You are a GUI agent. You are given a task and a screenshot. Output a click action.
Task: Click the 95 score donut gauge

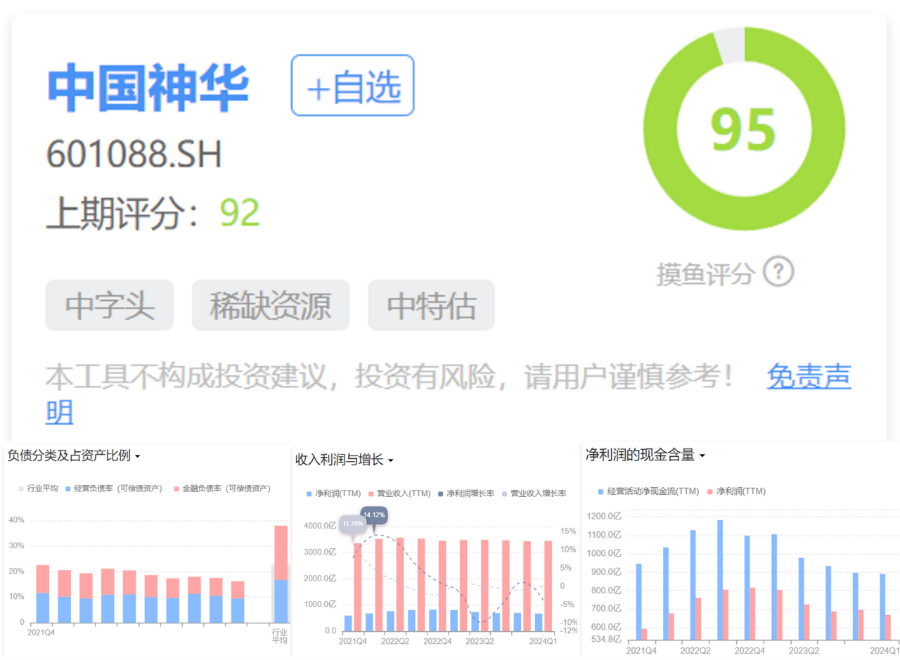coord(744,129)
